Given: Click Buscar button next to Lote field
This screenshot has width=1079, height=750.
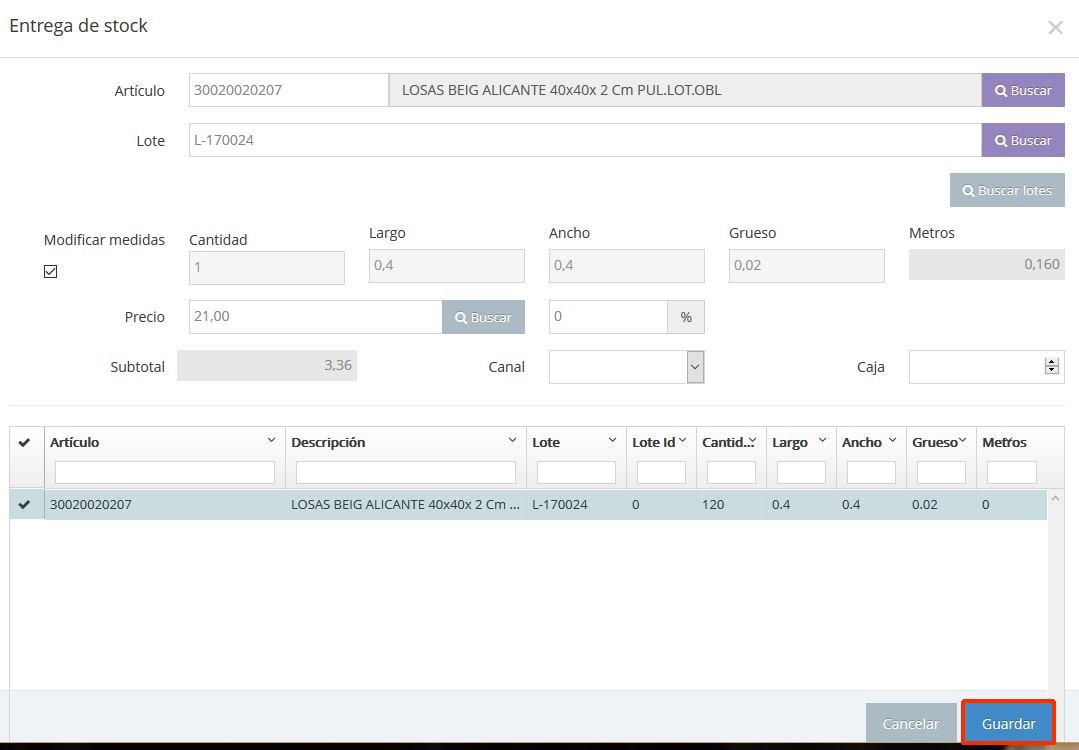Looking at the screenshot, I should (1023, 140).
